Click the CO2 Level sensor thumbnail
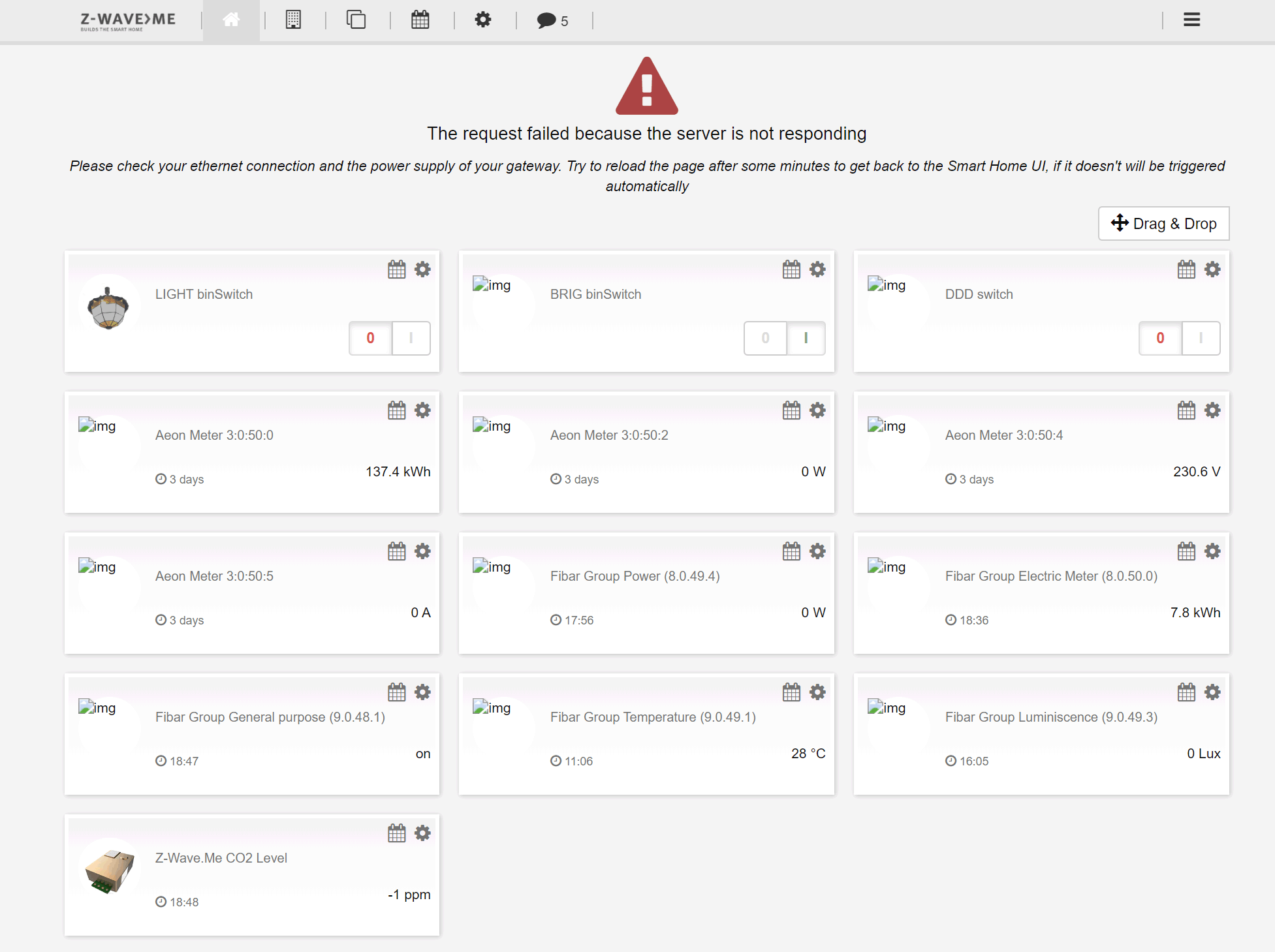The height and width of the screenshot is (952, 1275). click(110, 871)
